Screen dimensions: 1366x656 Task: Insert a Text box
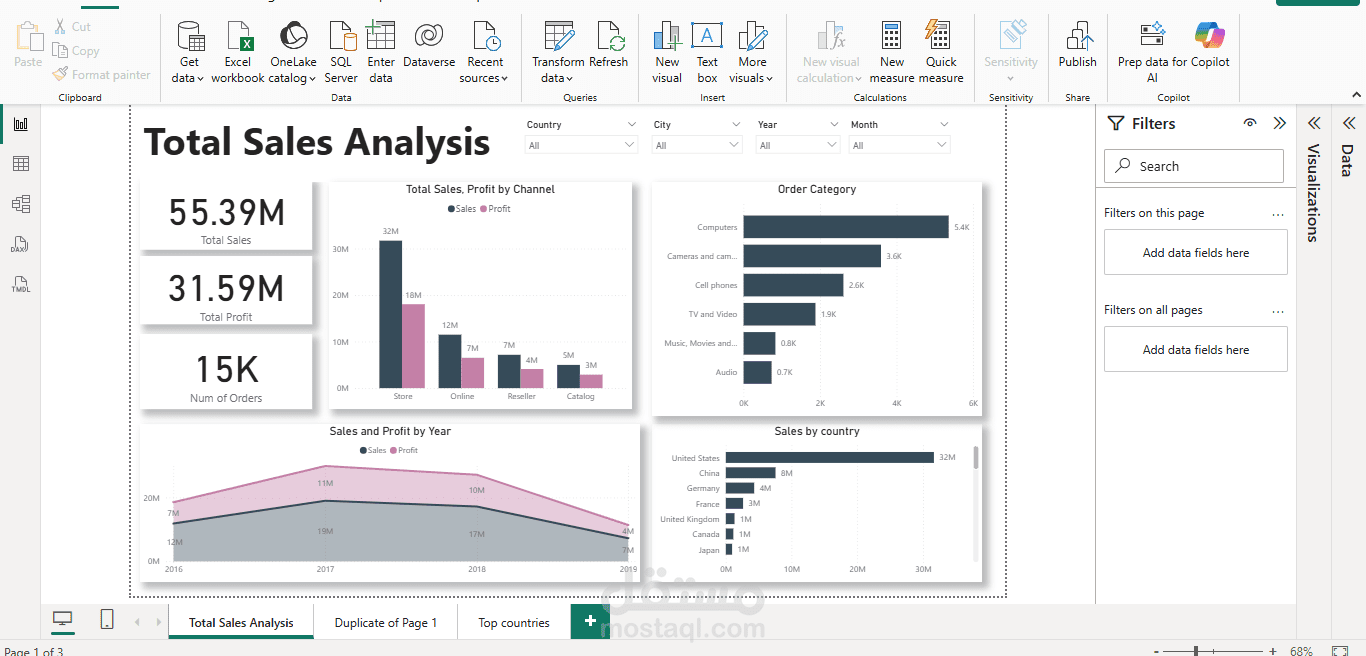[707, 52]
